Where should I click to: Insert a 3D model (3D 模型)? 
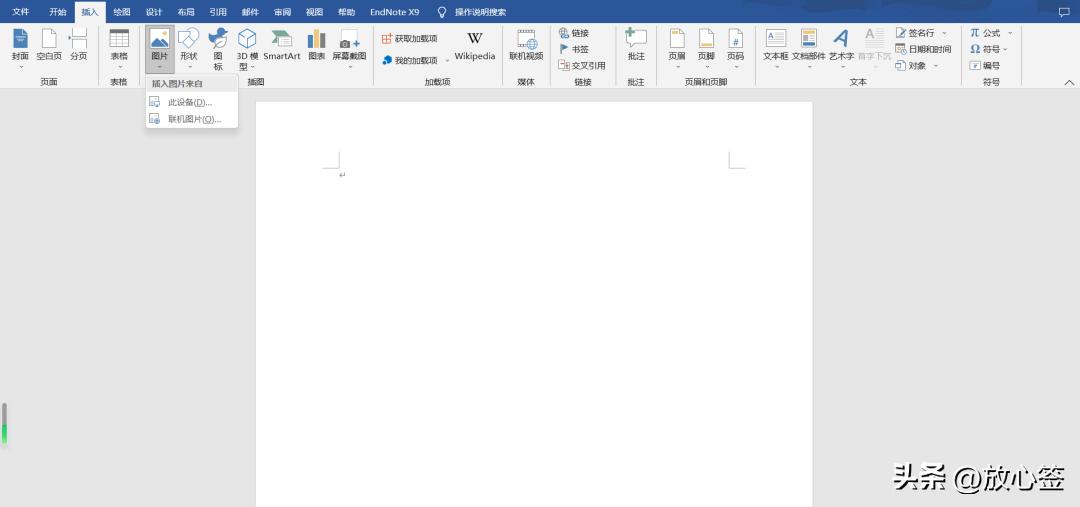[x=247, y=48]
